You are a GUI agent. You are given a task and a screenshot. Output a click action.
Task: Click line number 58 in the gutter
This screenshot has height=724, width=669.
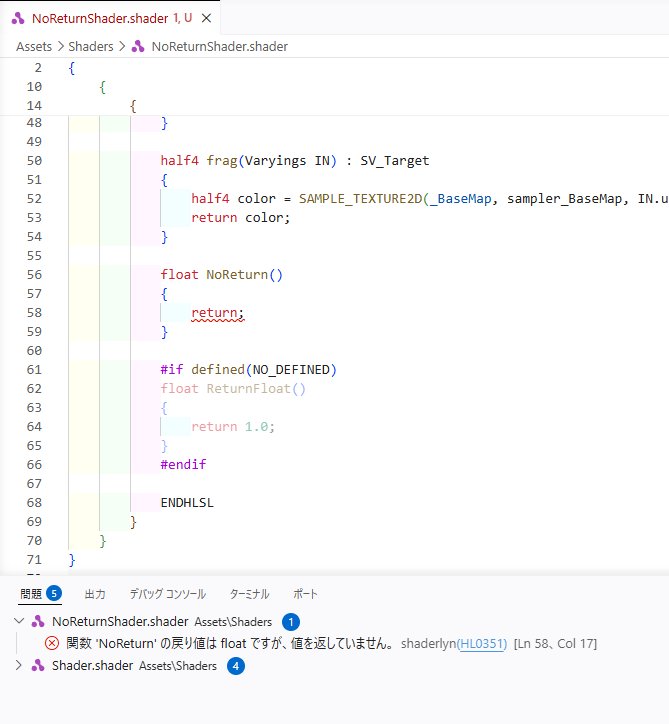coord(34,313)
